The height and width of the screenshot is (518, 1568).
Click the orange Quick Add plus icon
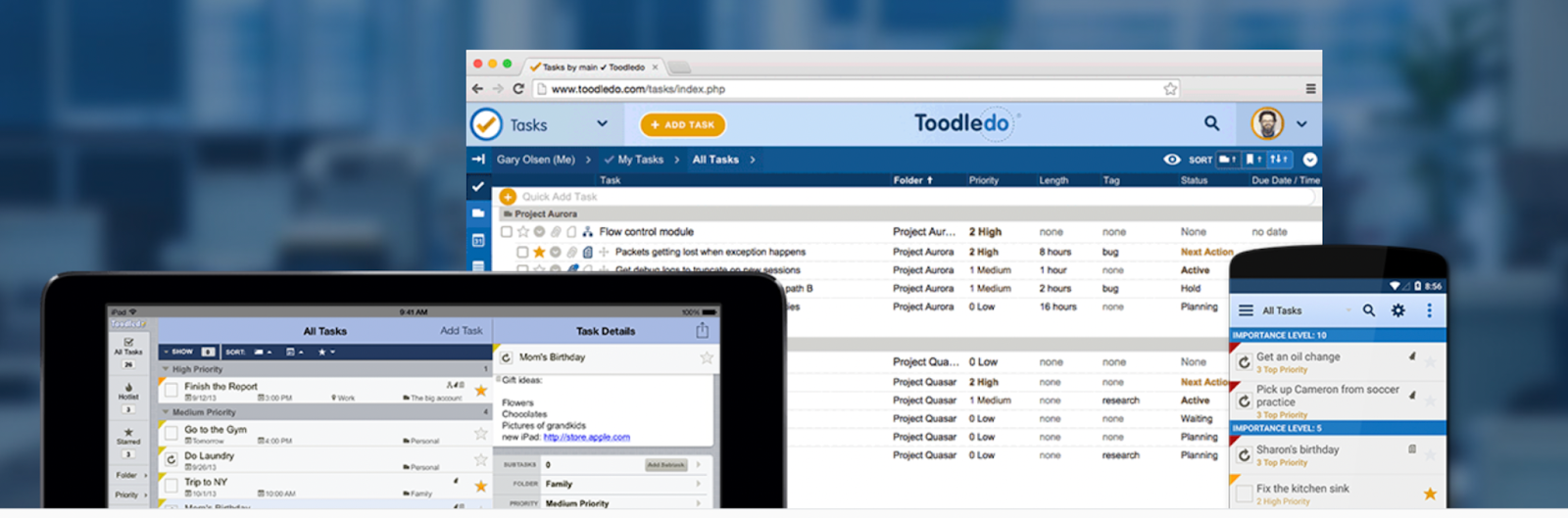(x=508, y=197)
